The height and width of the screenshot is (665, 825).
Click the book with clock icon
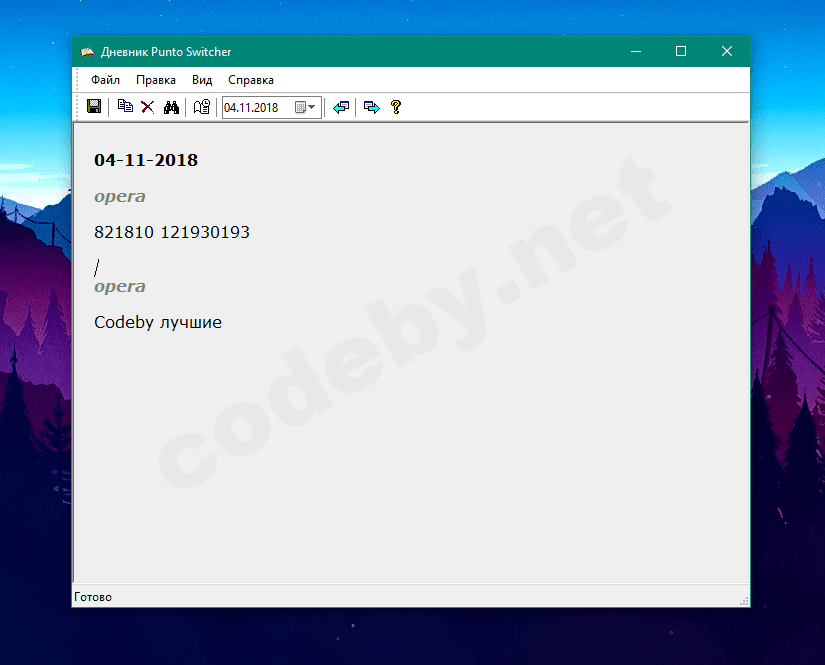point(202,107)
